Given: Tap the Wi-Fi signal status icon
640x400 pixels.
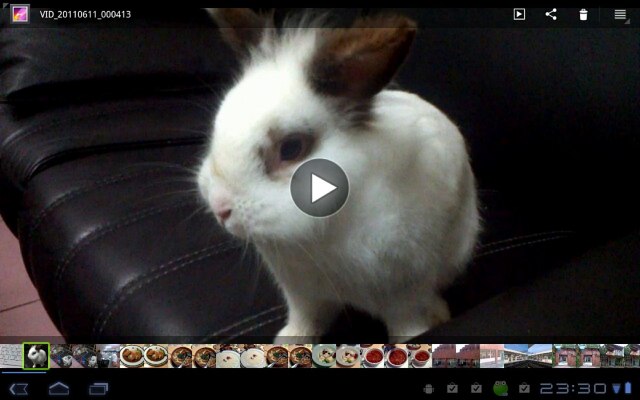Looking at the screenshot, I should coord(616,388).
